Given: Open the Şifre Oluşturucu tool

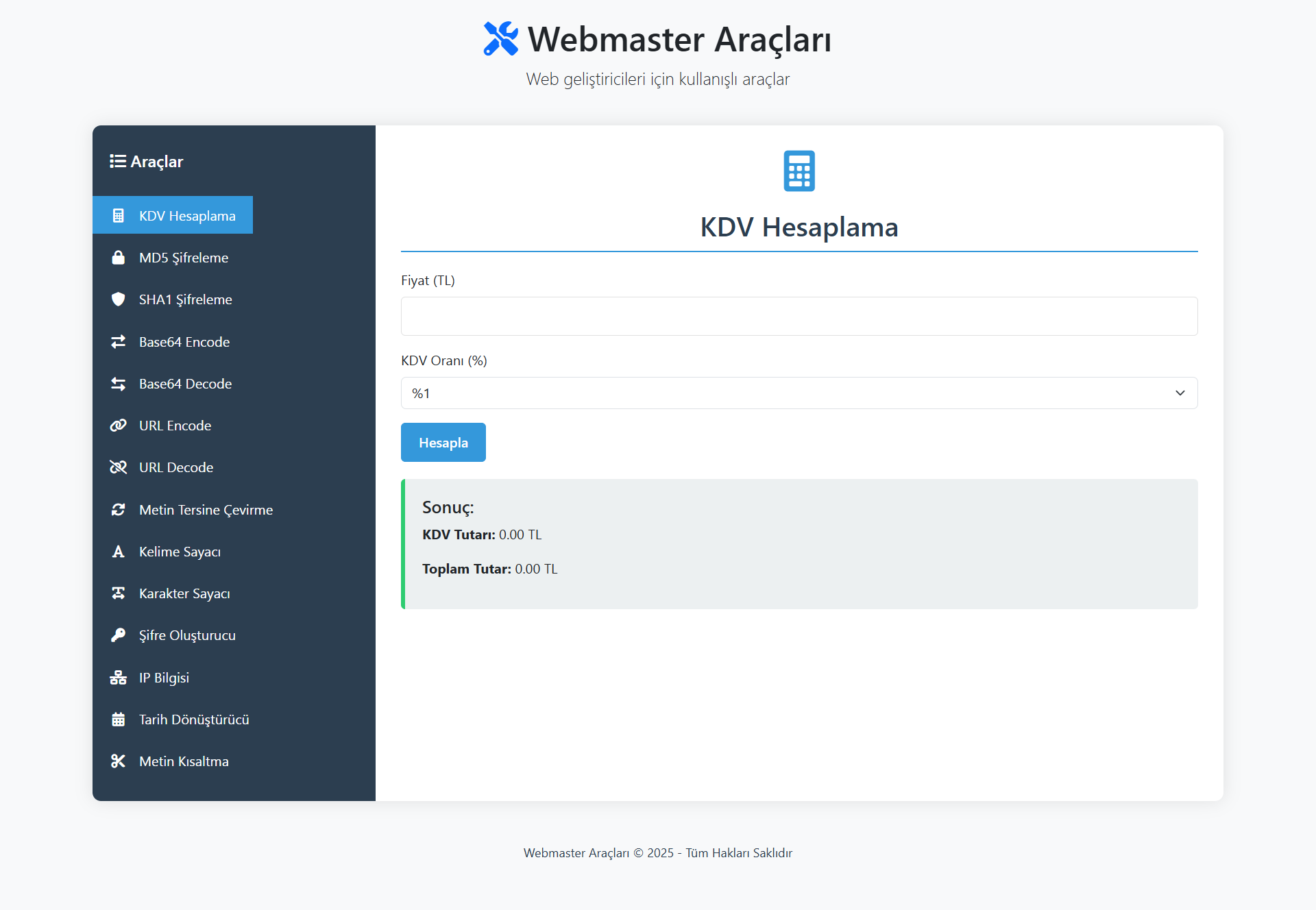Looking at the screenshot, I should click(173, 635).
